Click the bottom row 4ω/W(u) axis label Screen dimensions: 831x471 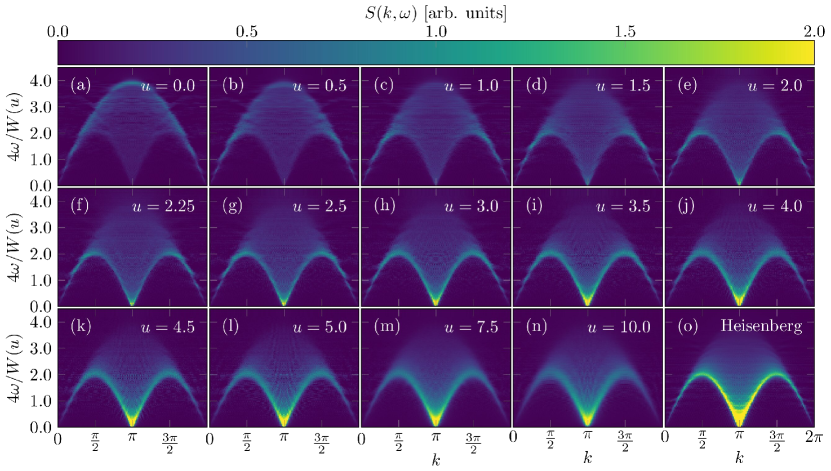tap(15, 368)
